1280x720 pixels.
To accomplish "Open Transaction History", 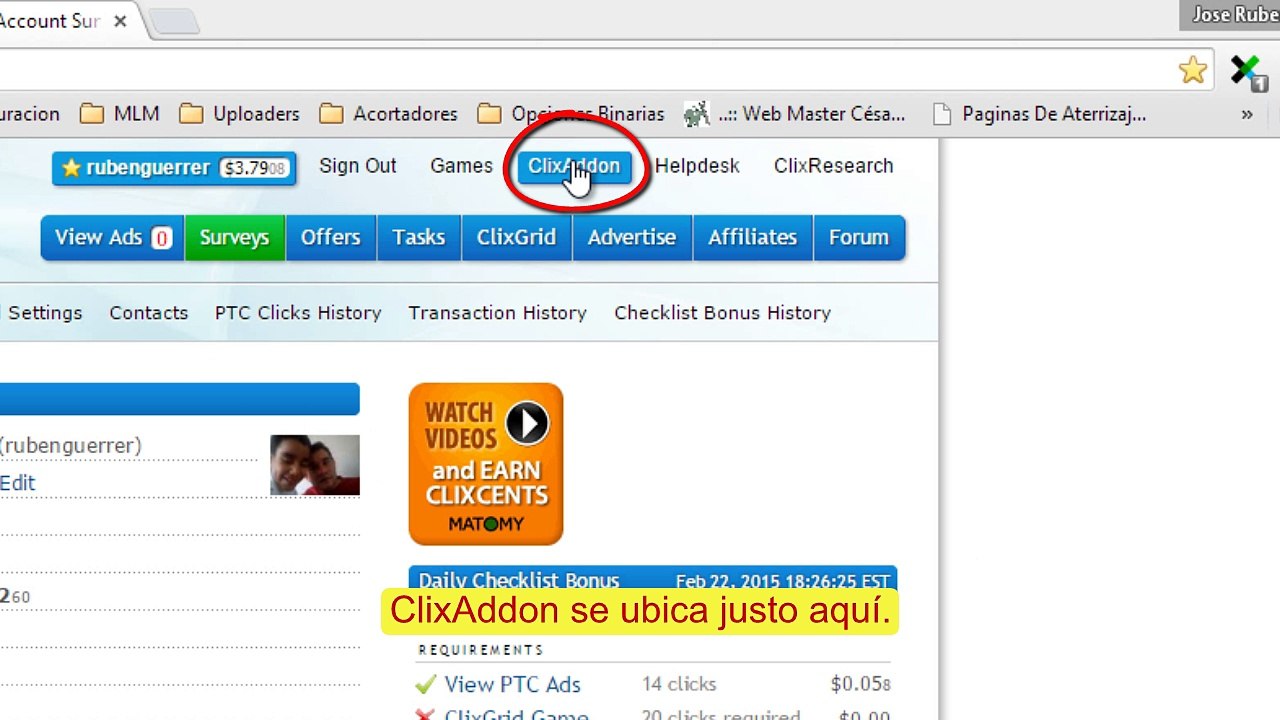I will pyautogui.click(x=497, y=313).
